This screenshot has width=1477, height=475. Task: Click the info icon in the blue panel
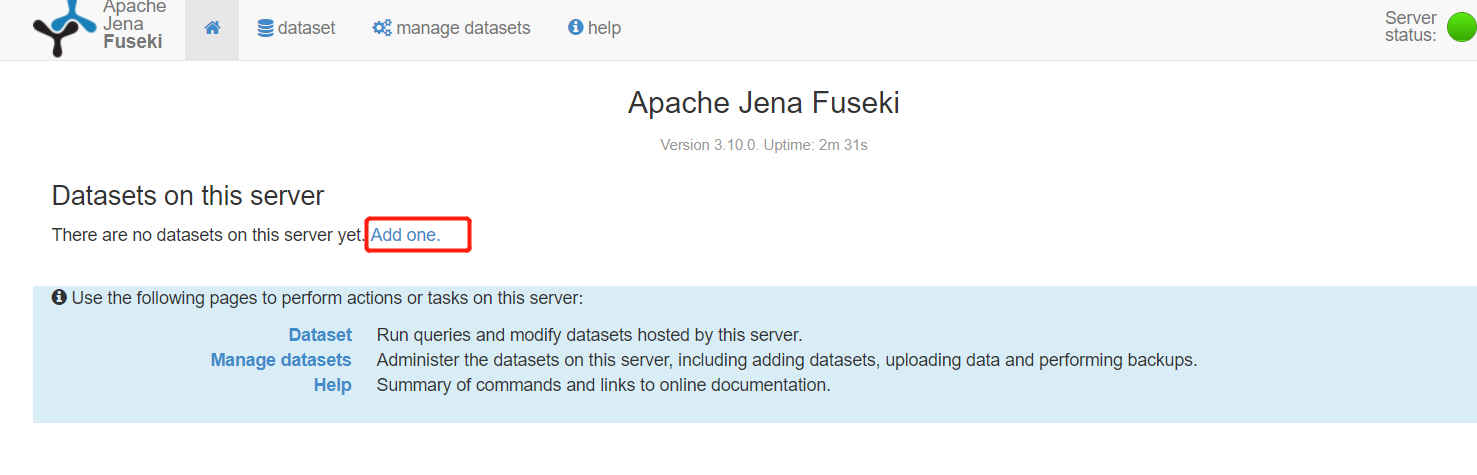pos(59,298)
